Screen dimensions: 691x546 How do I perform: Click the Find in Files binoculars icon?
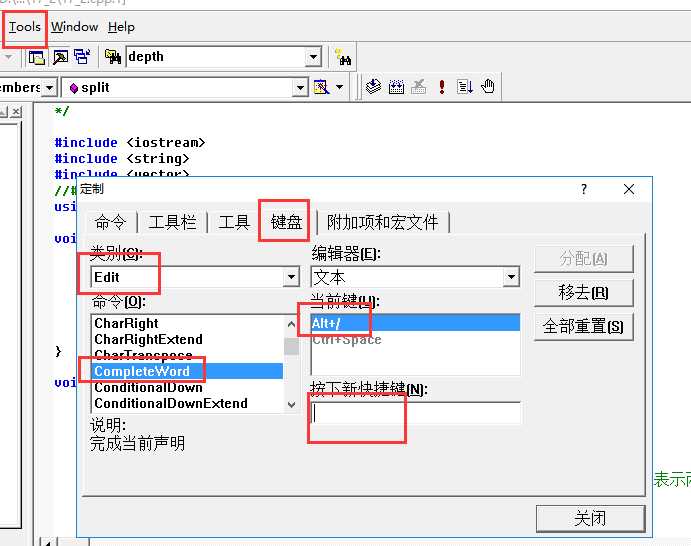tap(113, 57)
